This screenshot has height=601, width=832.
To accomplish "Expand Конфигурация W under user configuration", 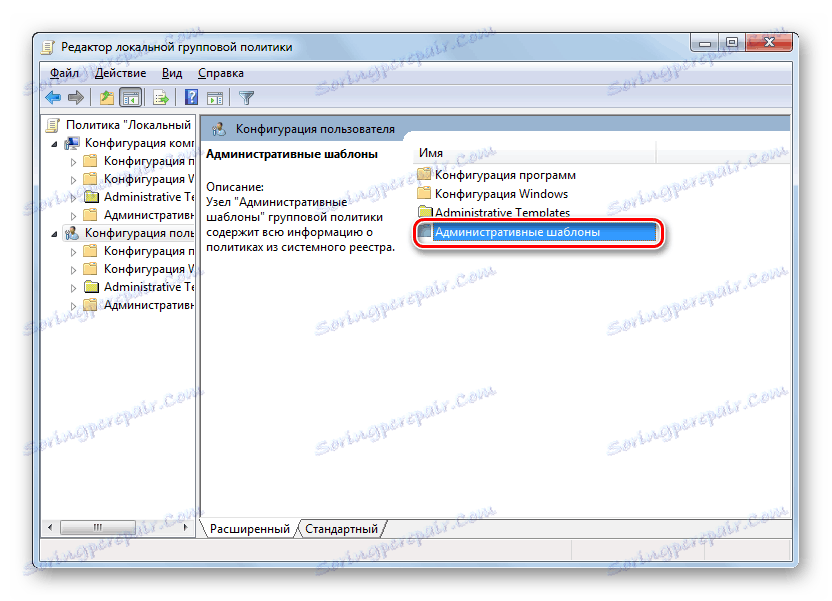I will 73,270.
